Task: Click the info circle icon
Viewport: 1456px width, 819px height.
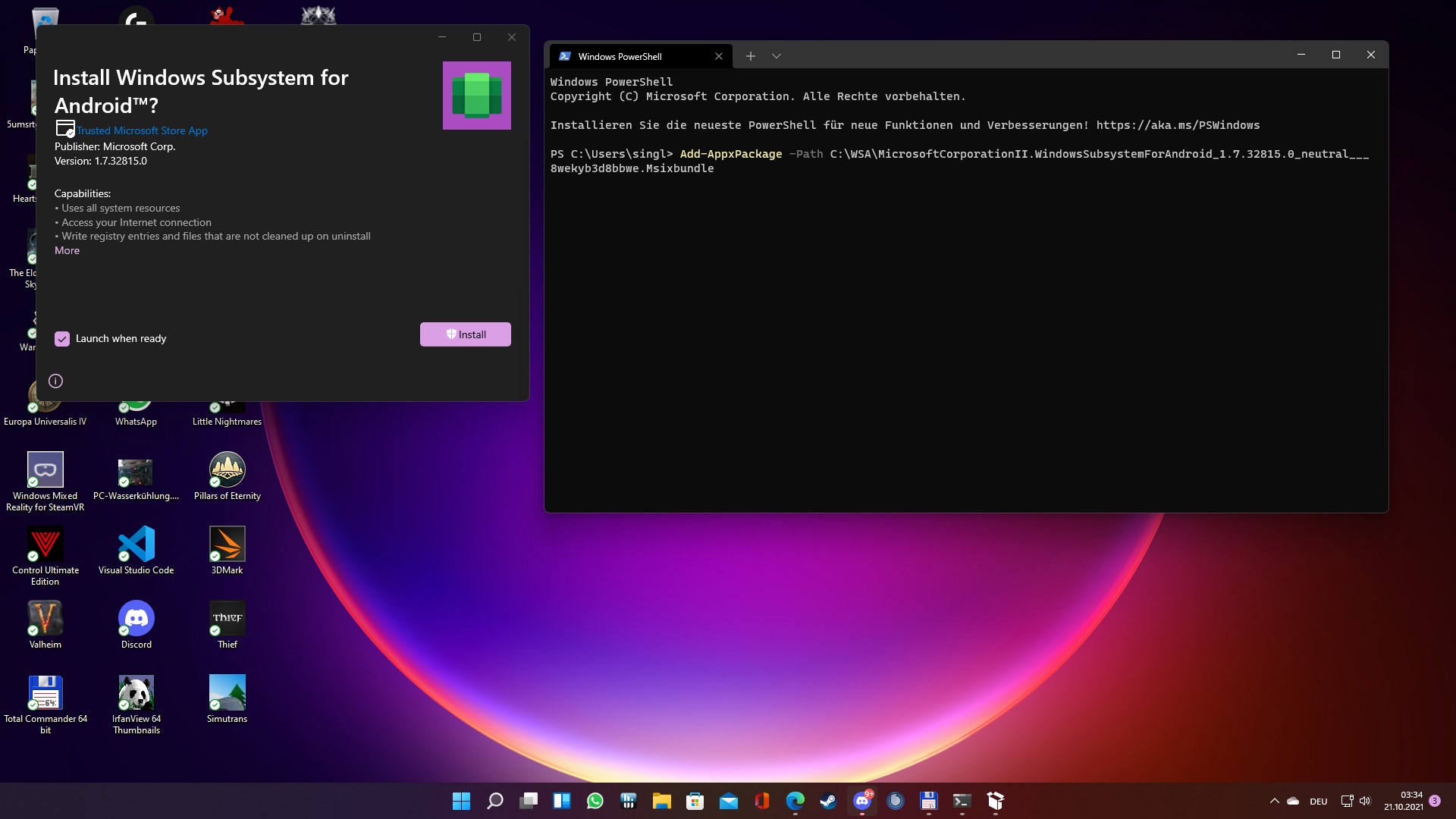Action: click(x=55, y=381)
